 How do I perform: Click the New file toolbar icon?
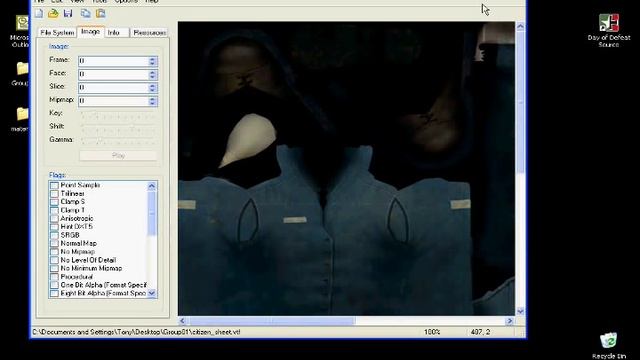tap(39, 13)
